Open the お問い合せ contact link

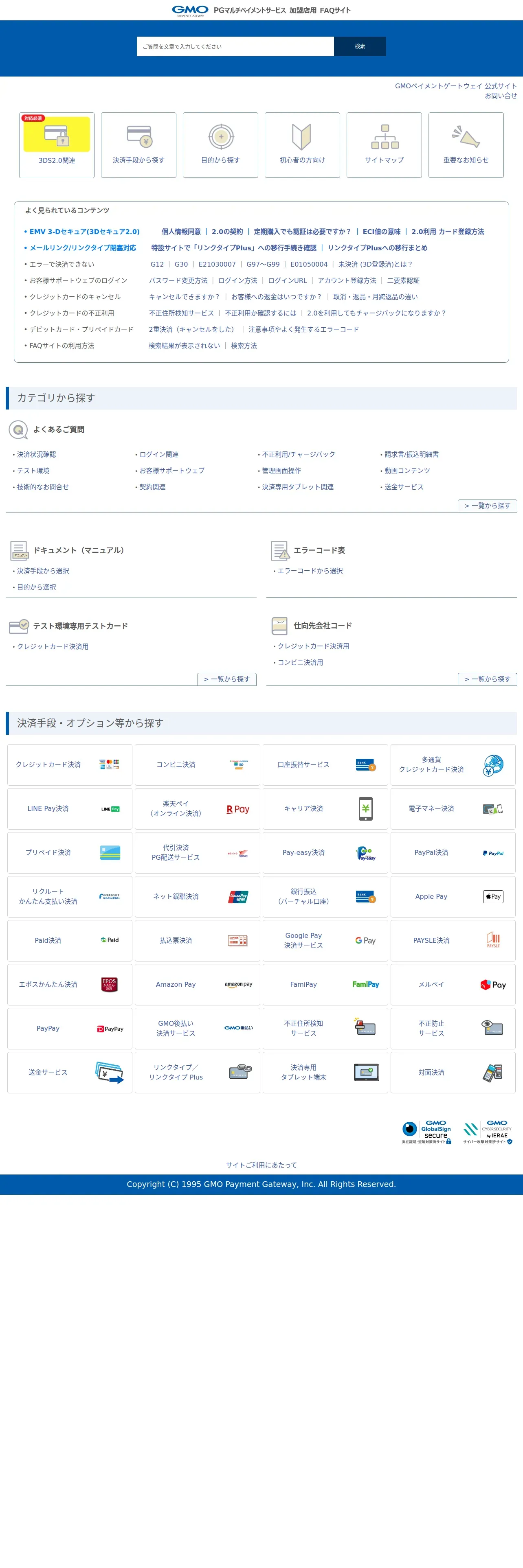(501, 96)
